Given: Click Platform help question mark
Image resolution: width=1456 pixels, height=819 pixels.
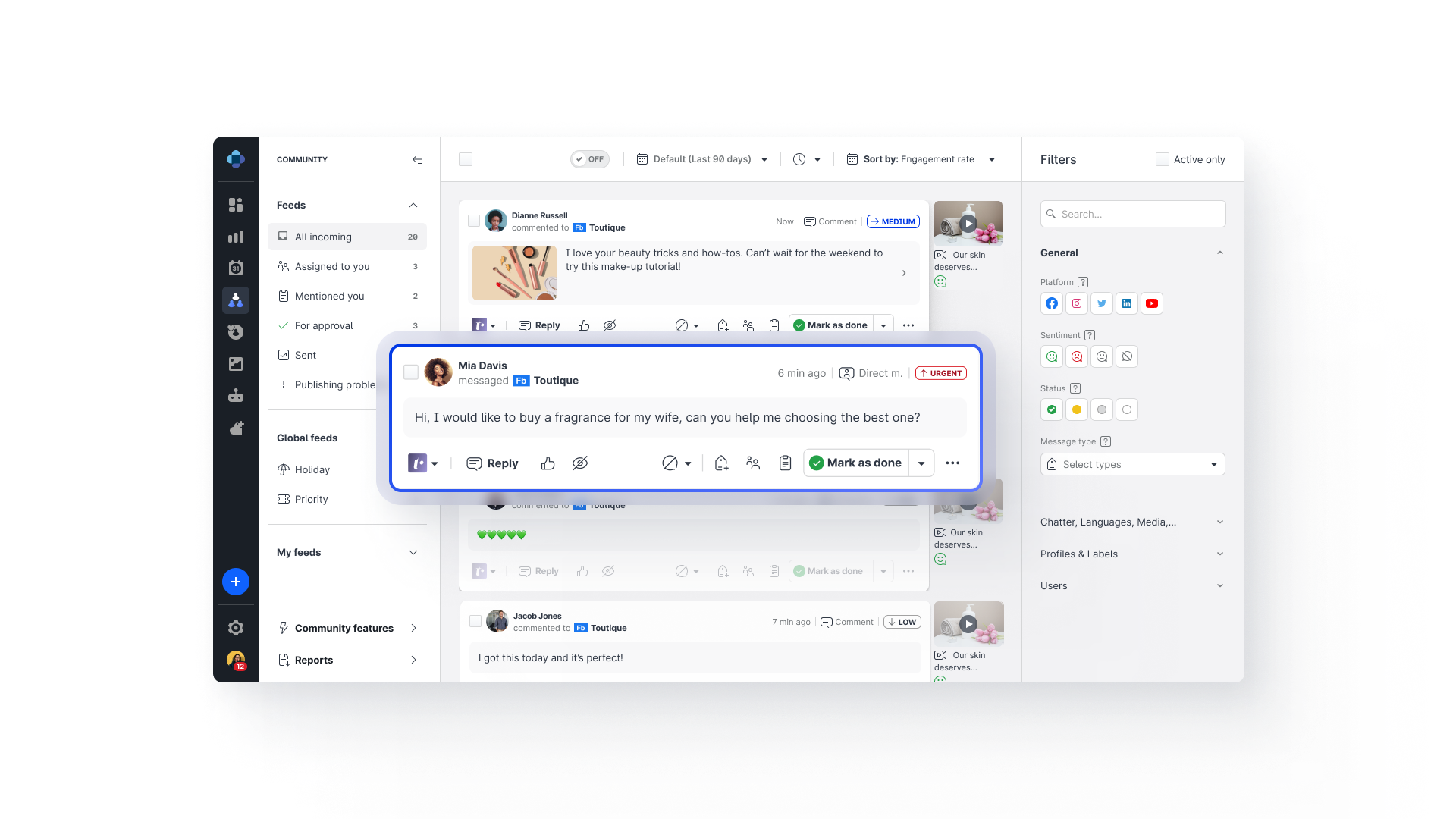Looking at the screenshot, I should pos(1083,282).
